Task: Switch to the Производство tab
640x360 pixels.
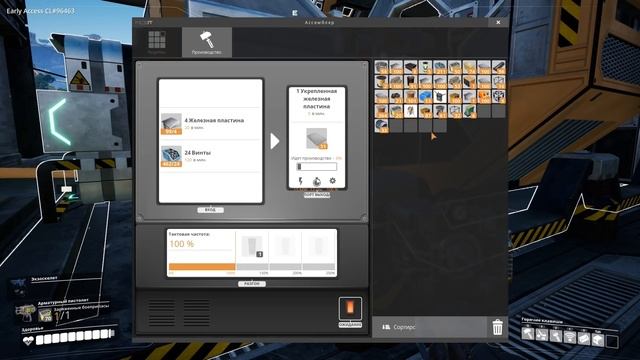Action: point(207,42)
